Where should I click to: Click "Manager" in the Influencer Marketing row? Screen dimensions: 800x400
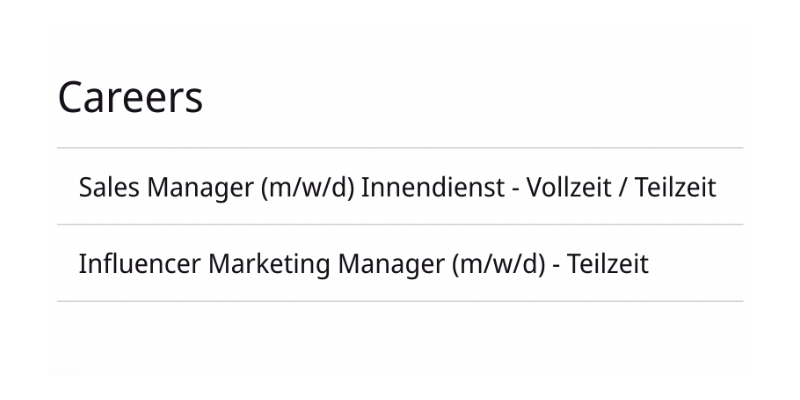(x=392, y=264)
